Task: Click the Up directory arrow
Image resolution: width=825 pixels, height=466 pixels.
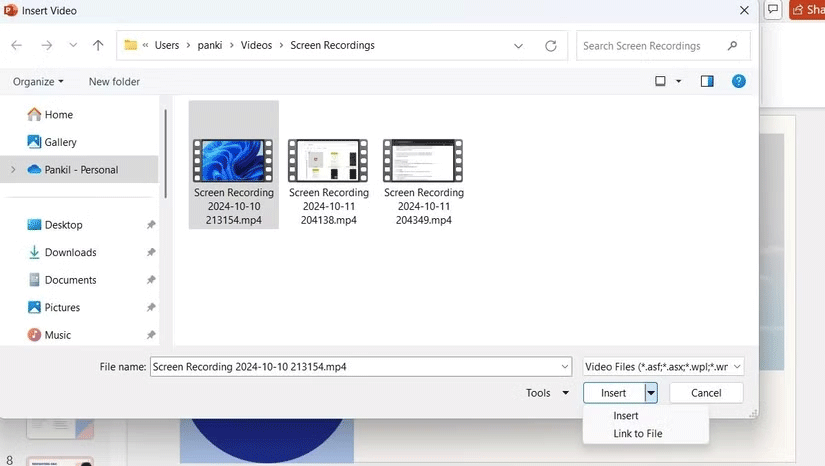Action: [98, 45]
